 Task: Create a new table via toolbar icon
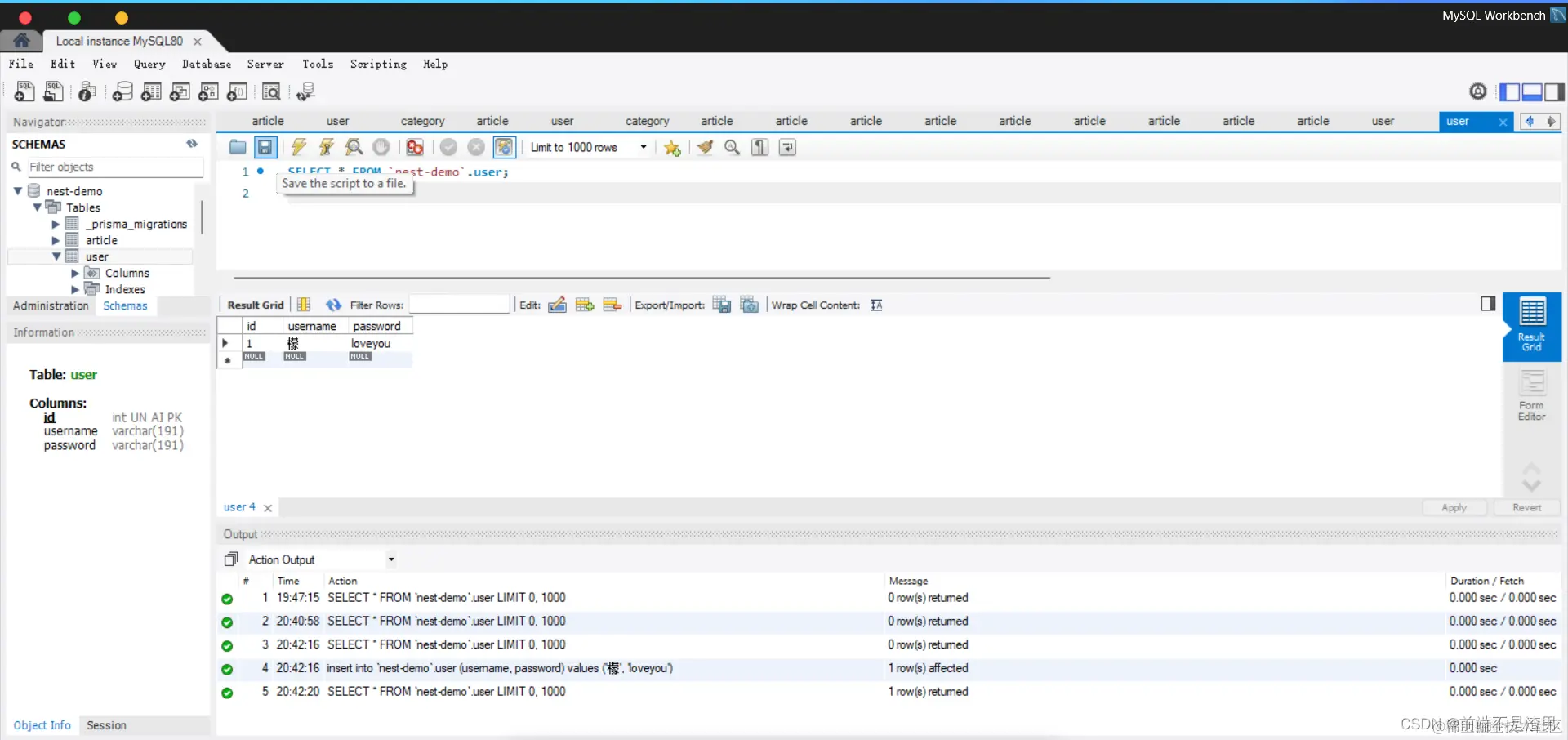[151, 91]
